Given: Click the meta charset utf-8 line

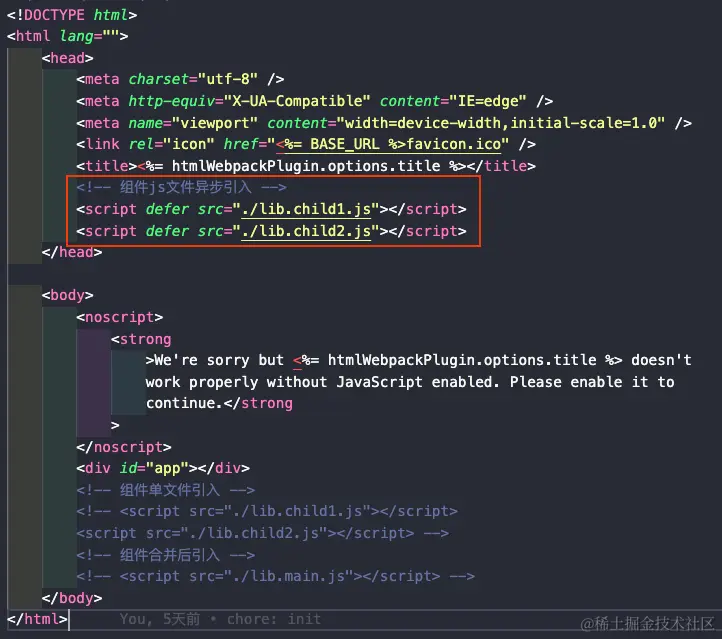Looking at the screenshot, I should pyautogui.click(x=180, y=79).
